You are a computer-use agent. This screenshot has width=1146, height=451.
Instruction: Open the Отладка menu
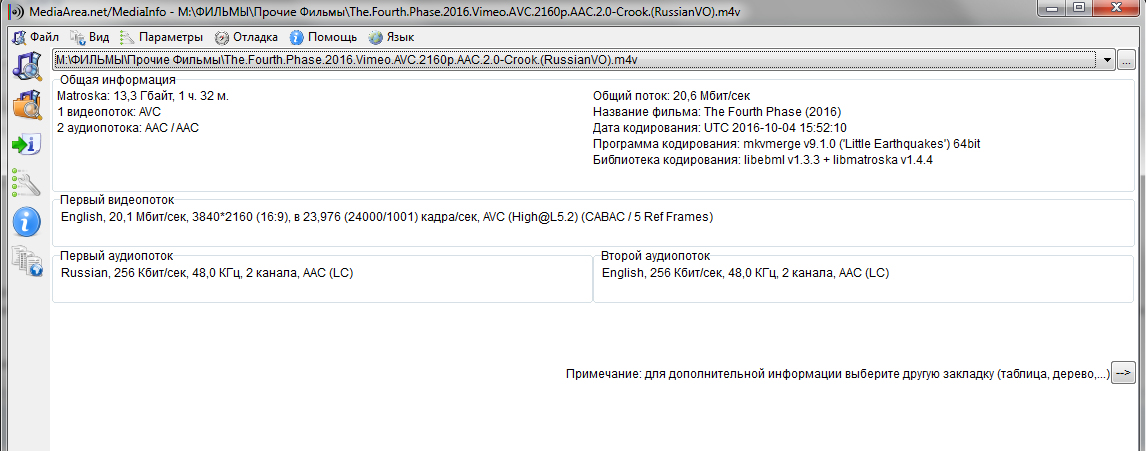247,37
